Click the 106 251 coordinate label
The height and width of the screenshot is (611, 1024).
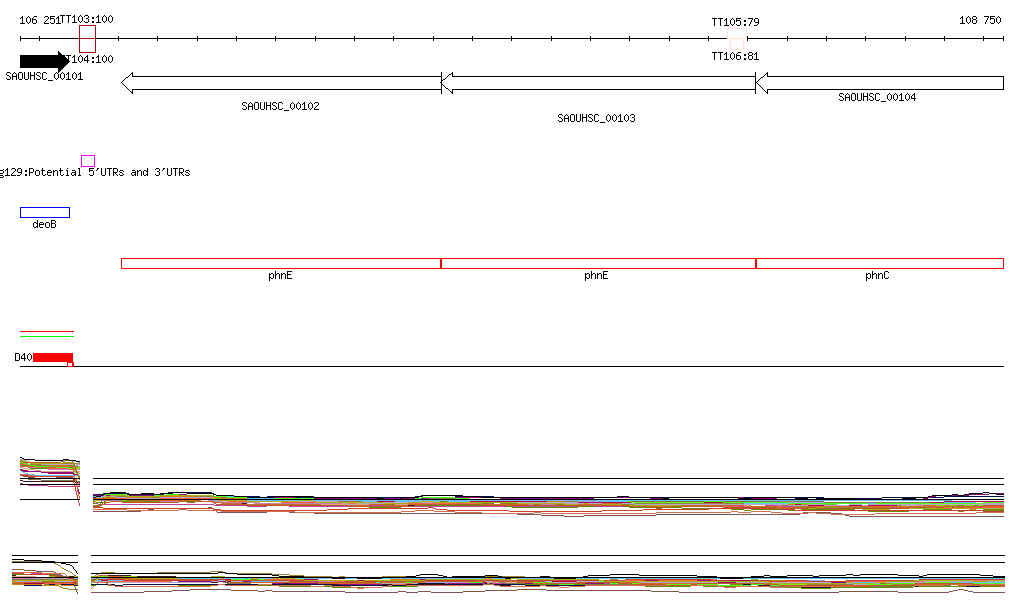pyautogui.click(x=39, y=20)
